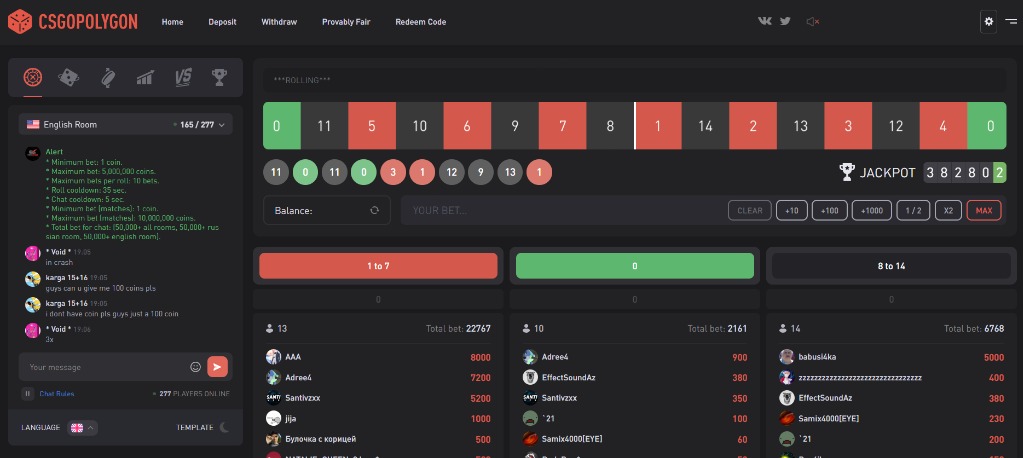Click the red 5 roulette tile
Image resolution: width=1023 pixels, height=458 pixels.
pos(372,126)
